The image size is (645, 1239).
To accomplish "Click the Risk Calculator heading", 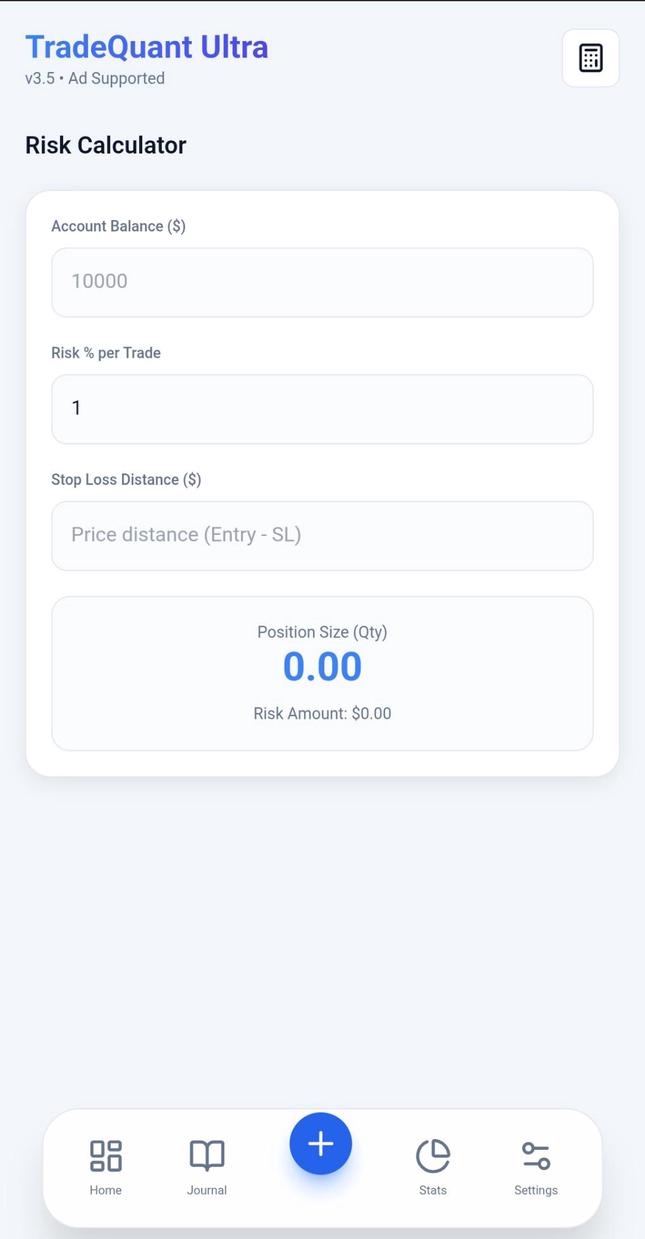I will click(x=105, y=144).
